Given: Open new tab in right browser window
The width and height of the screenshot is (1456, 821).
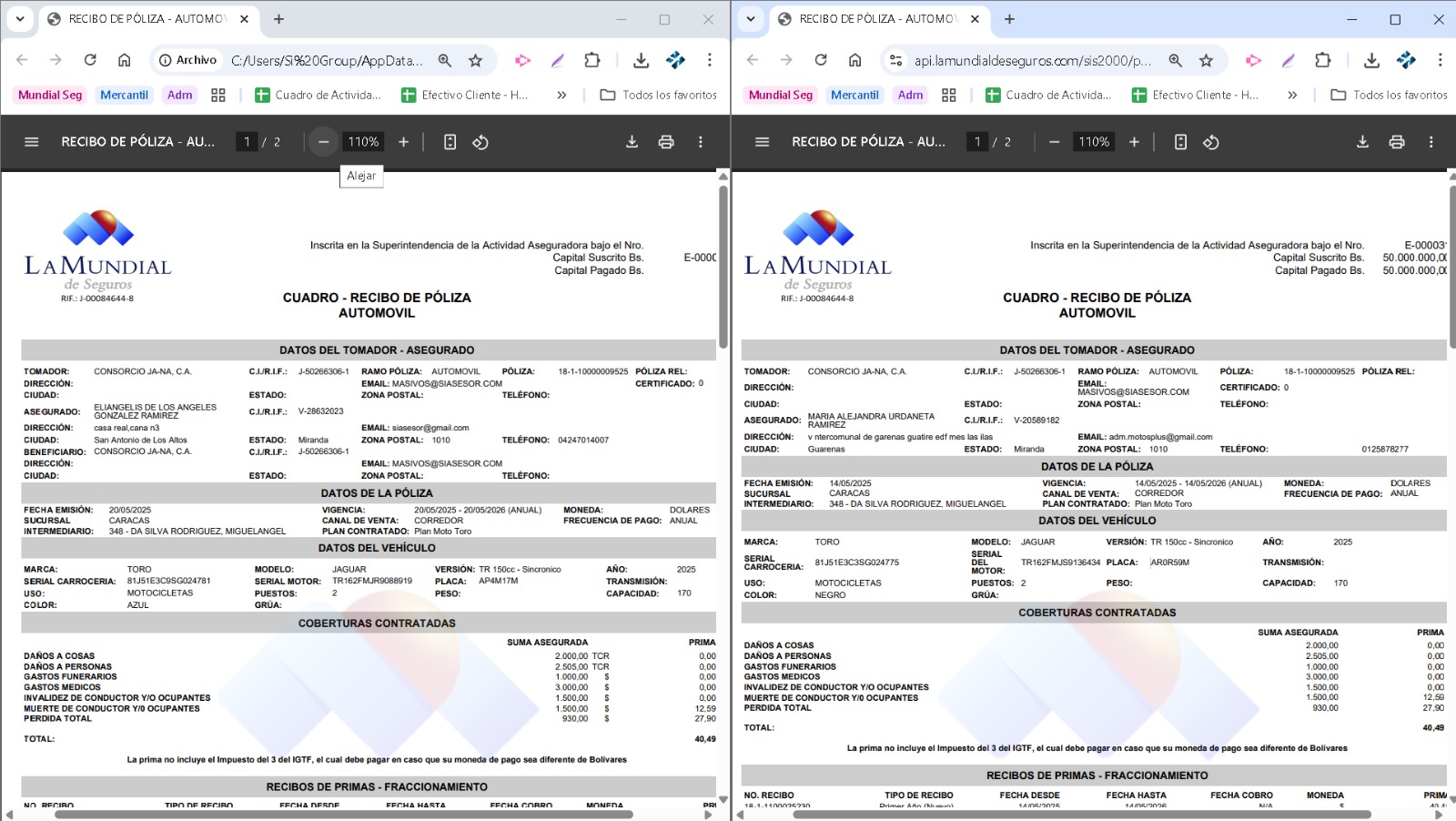Looking at the screenshot, I should click(1009, 19).
